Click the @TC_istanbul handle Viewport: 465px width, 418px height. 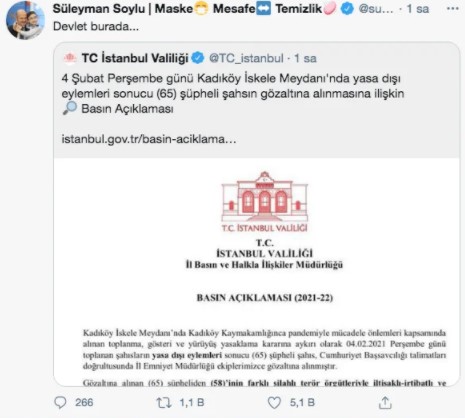(246, 58)
